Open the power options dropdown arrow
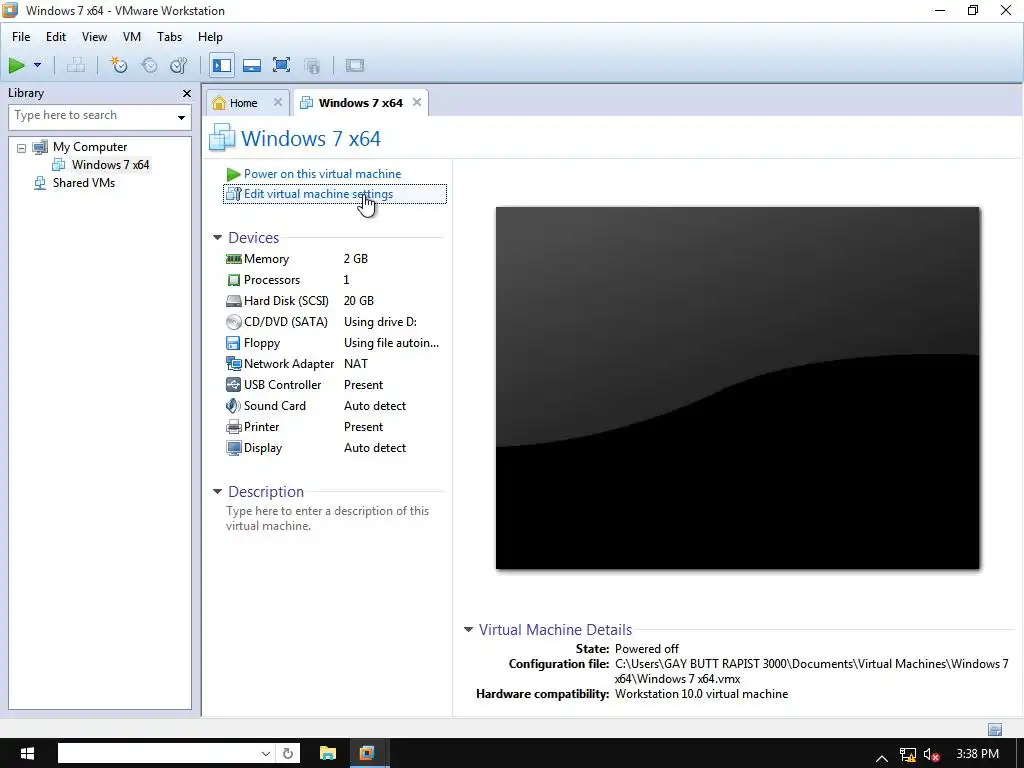The height and width of the screenshot is (768, 1024). (x=37, y=65)
